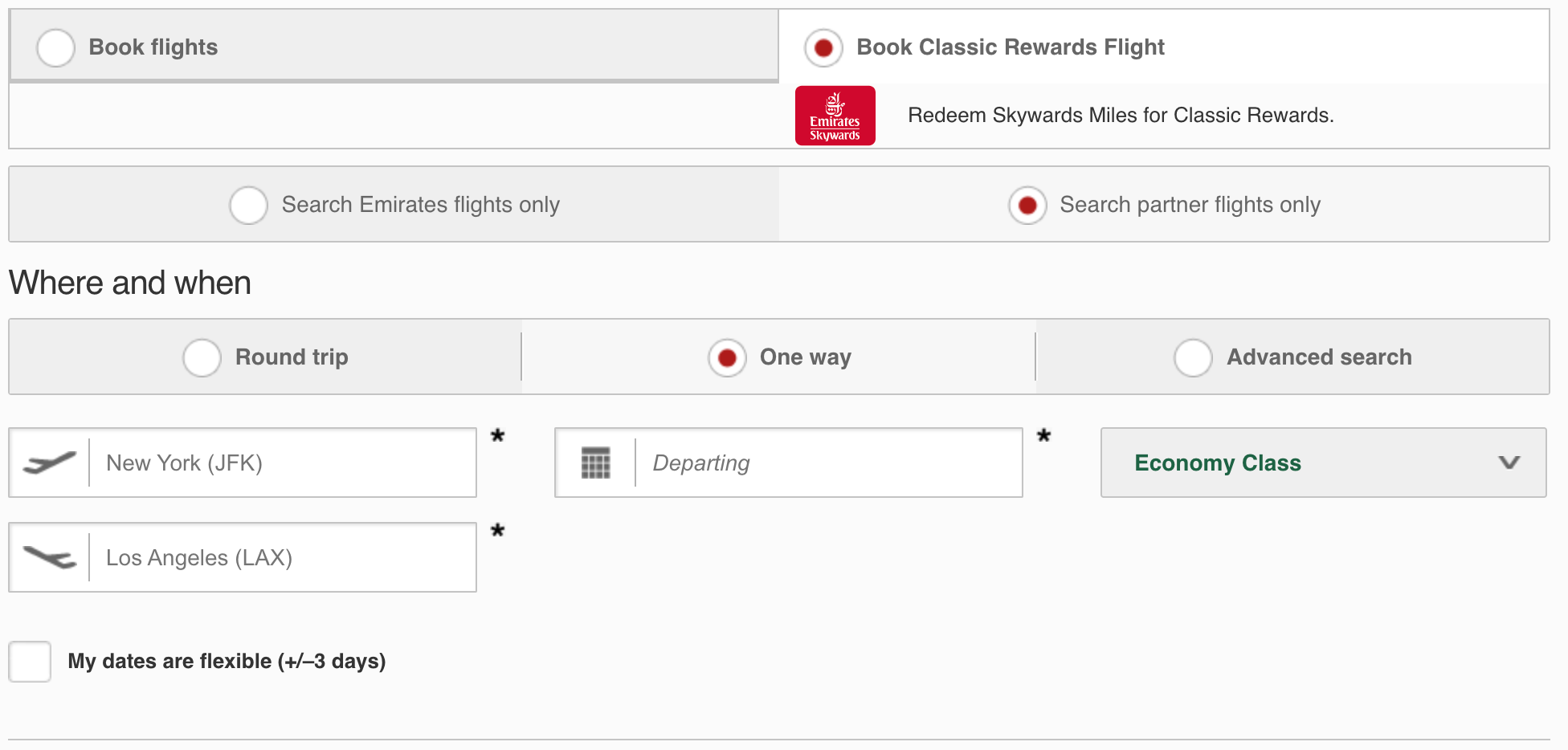Click the Redeem Skywards Miles text
The image size is (1568, 750).
[1121, 115]
